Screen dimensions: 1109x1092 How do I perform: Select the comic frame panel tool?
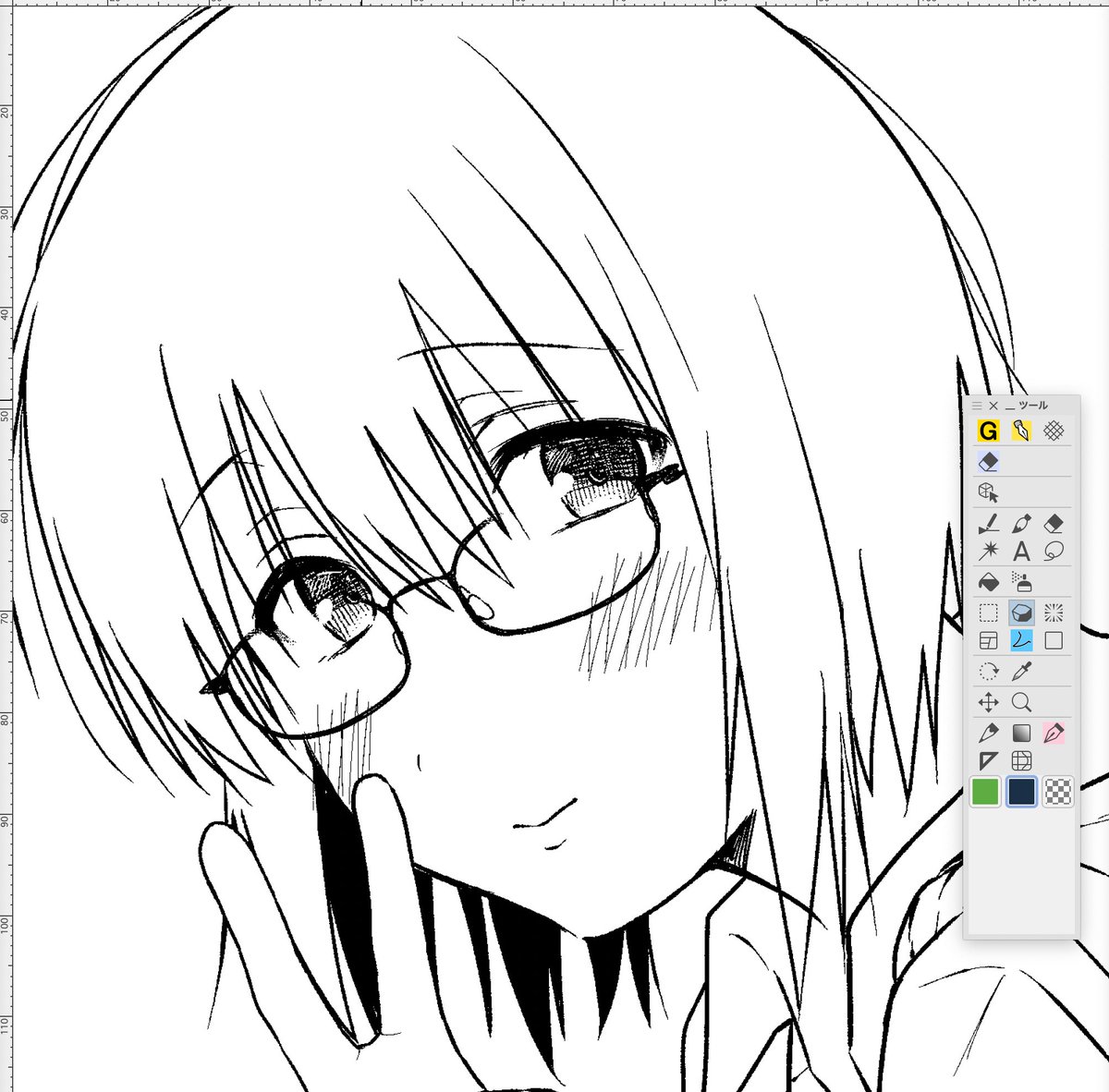pyautogui.click(x=988, y=640)
